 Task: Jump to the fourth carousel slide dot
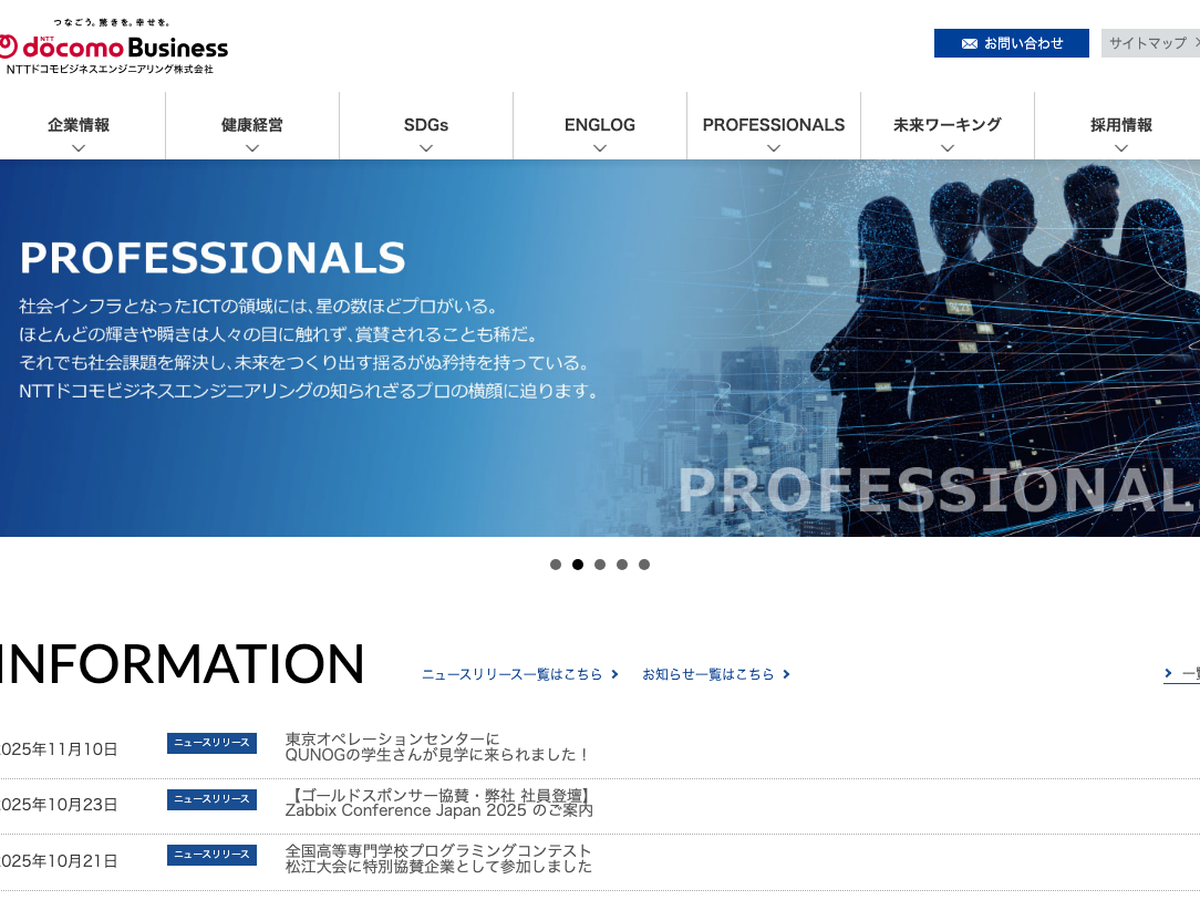click(622, 564)
